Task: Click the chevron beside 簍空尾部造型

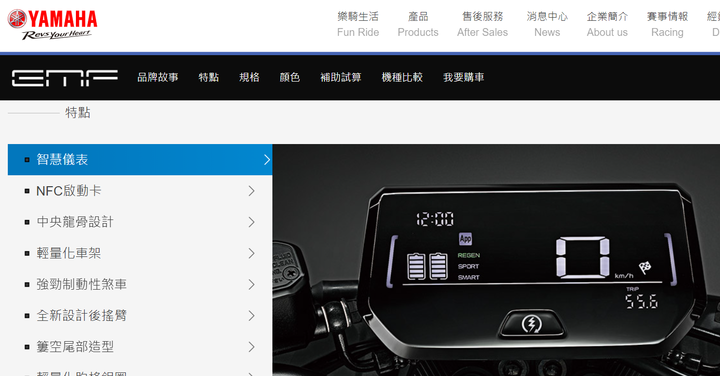Action: [251, 347]
